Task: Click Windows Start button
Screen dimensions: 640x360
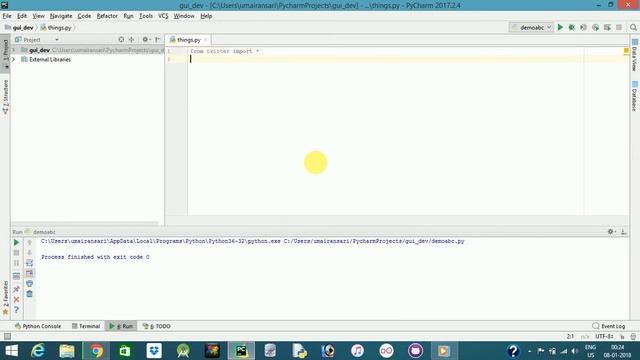Action: point(11,351)
